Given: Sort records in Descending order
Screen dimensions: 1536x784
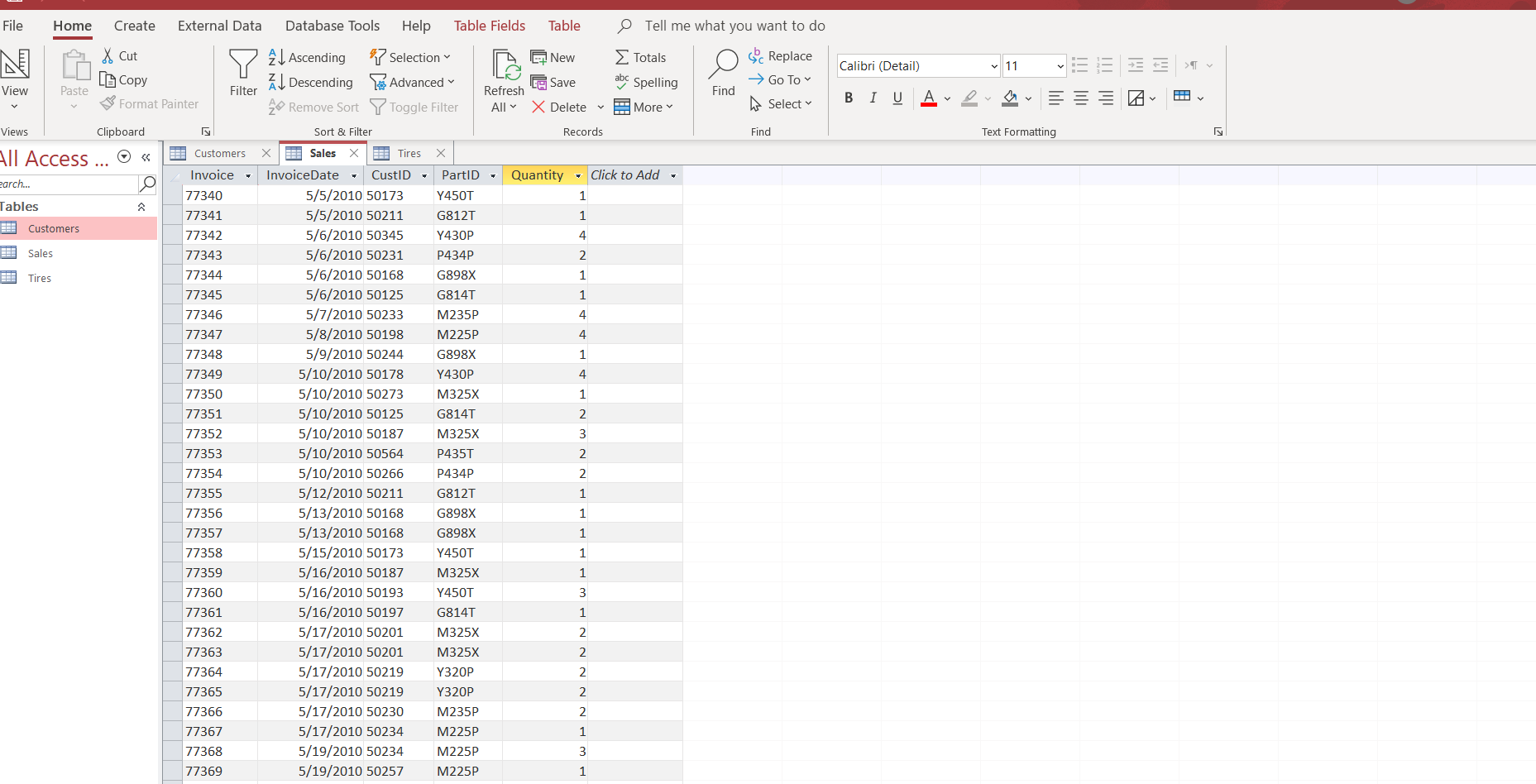Looking at the screenshot, I should pyautogui.click(x=310, y=82).
